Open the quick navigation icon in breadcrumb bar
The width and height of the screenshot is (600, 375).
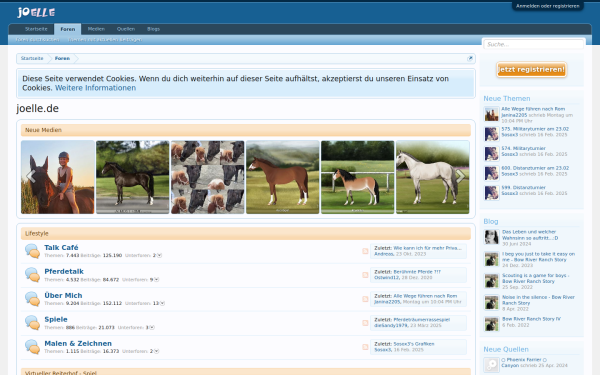point(470,59)
